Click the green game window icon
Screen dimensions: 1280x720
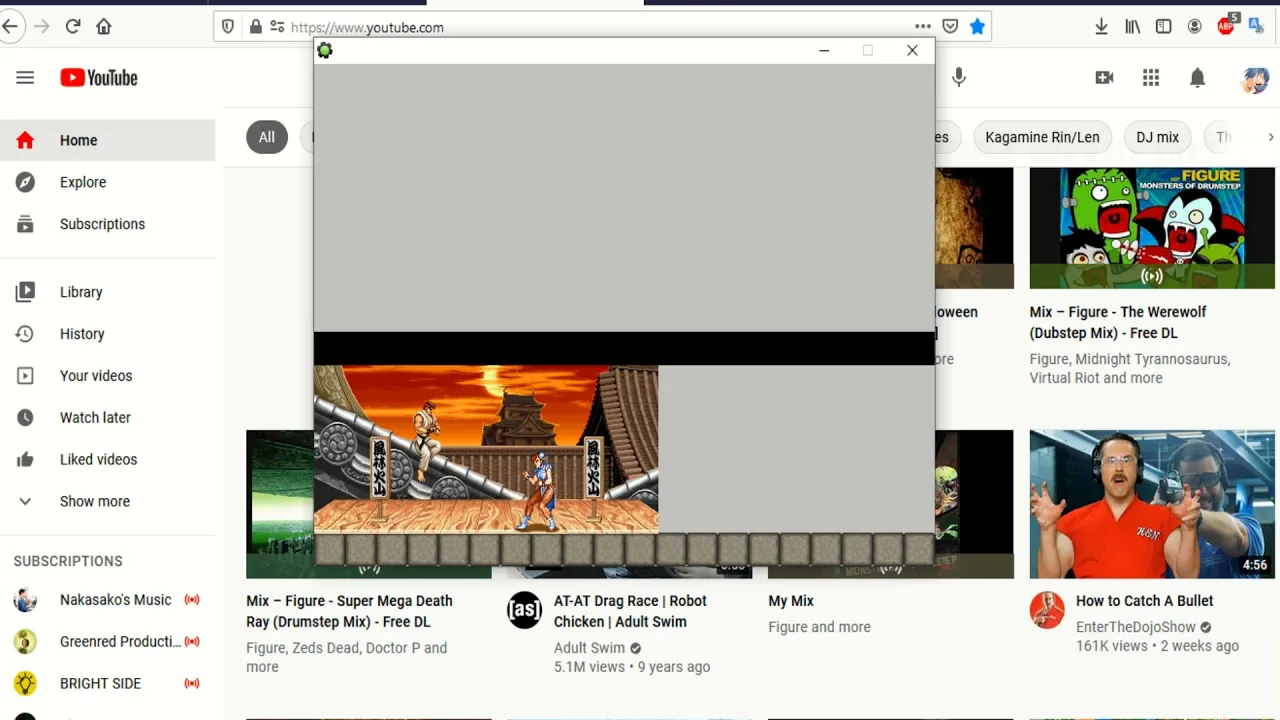(x=324, y=50)
